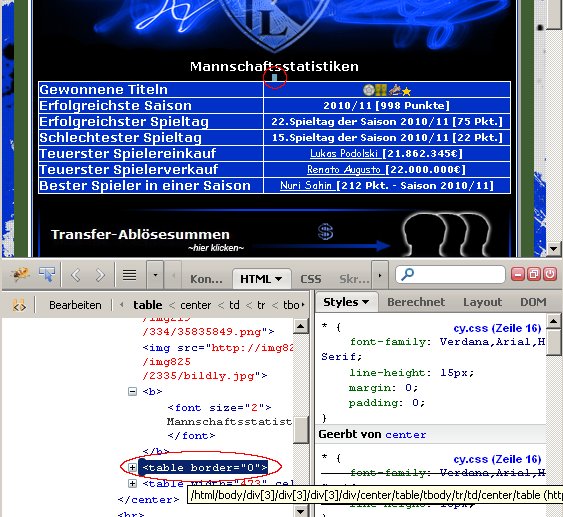Click the Firebug power off icon

coord(550,274)
